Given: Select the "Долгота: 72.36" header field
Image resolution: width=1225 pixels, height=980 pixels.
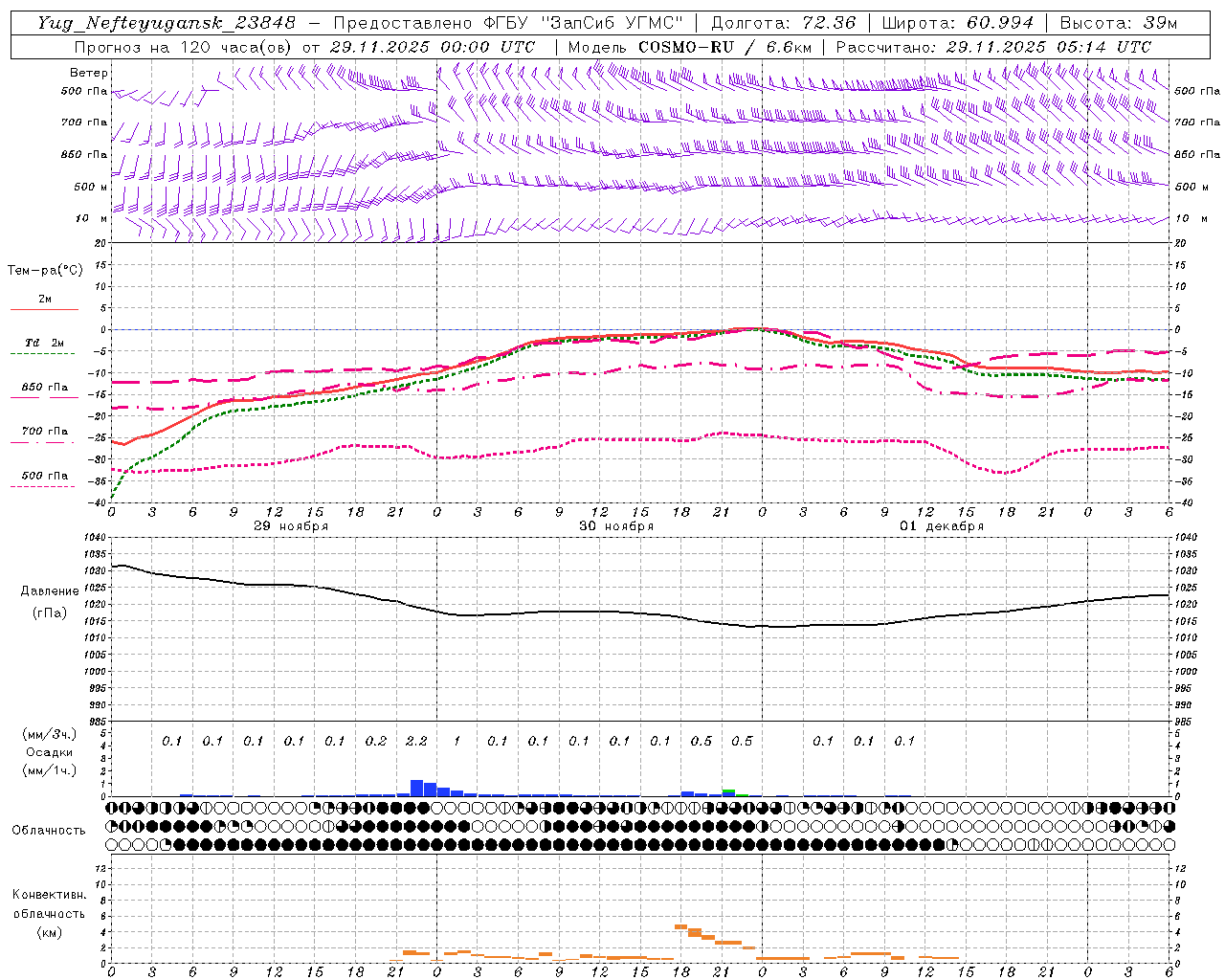Looking at the screenshot, I should click(784, 23).
